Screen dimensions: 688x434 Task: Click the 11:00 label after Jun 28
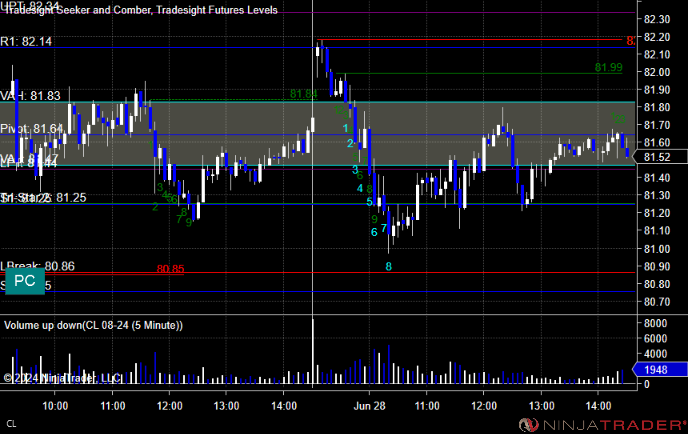pos(427,406)
